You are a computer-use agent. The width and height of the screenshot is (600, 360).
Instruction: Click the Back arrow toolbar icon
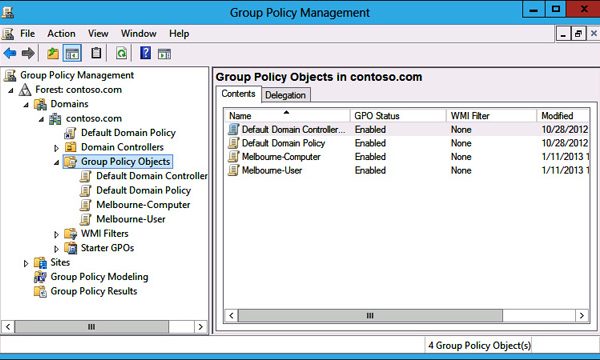tap(10, 53)
